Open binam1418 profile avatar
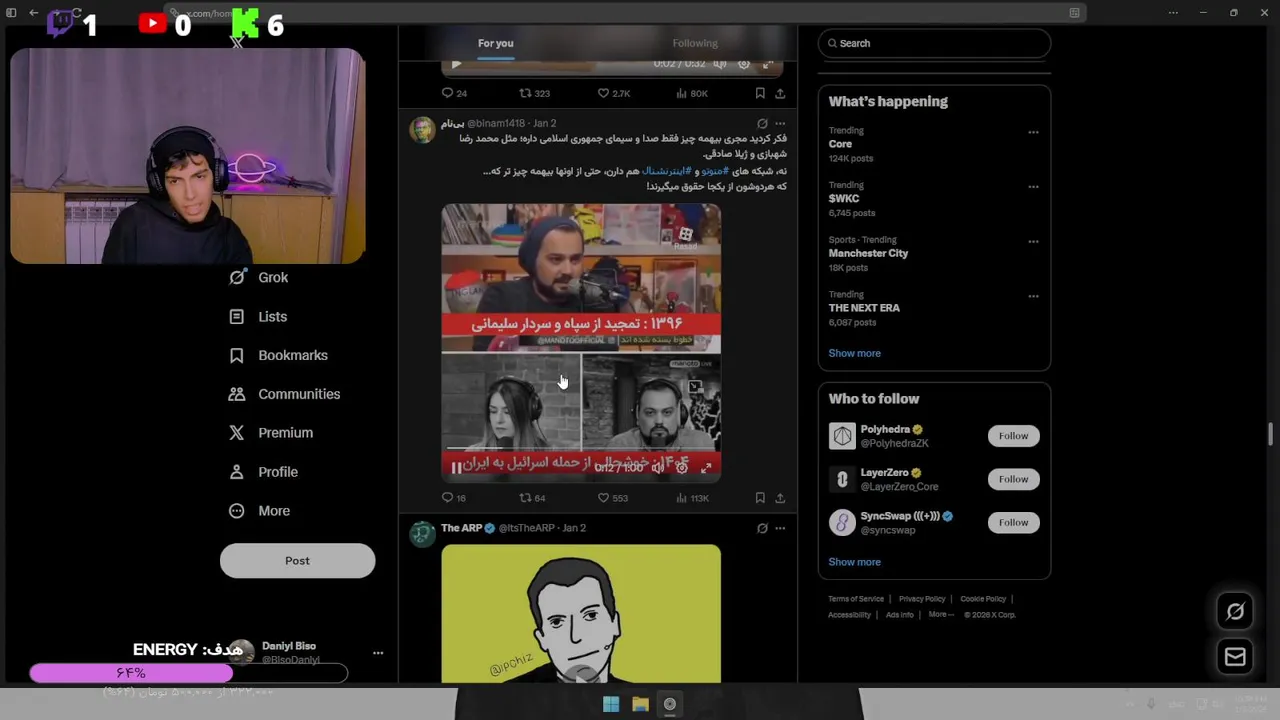 pos(422,131)
